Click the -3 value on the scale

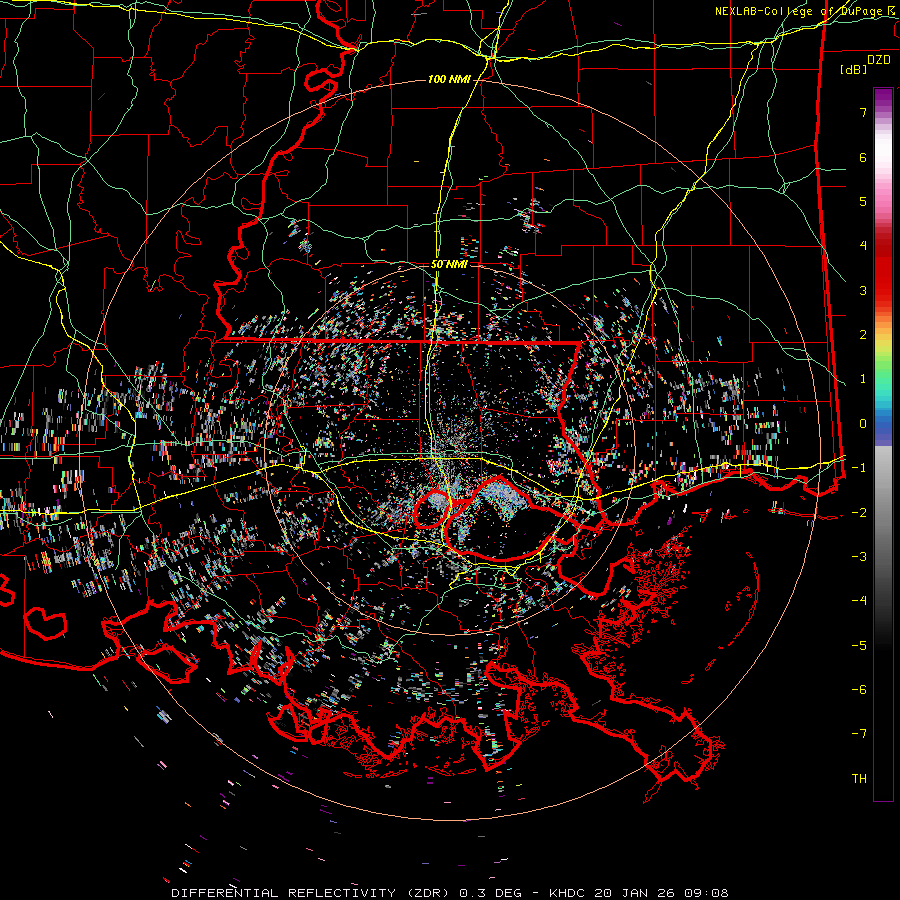(859, 556)
